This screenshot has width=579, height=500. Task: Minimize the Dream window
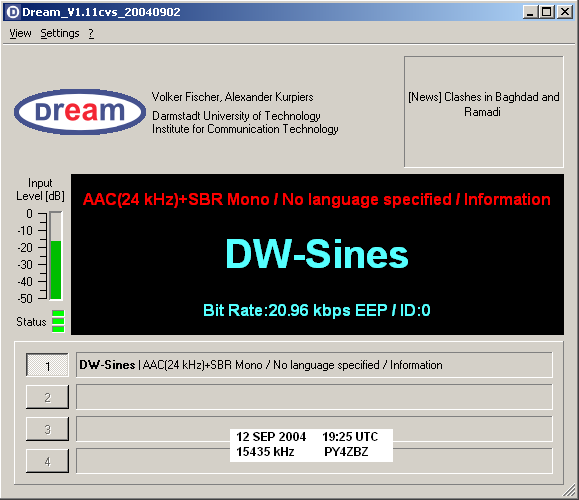(x=531, y=12)
